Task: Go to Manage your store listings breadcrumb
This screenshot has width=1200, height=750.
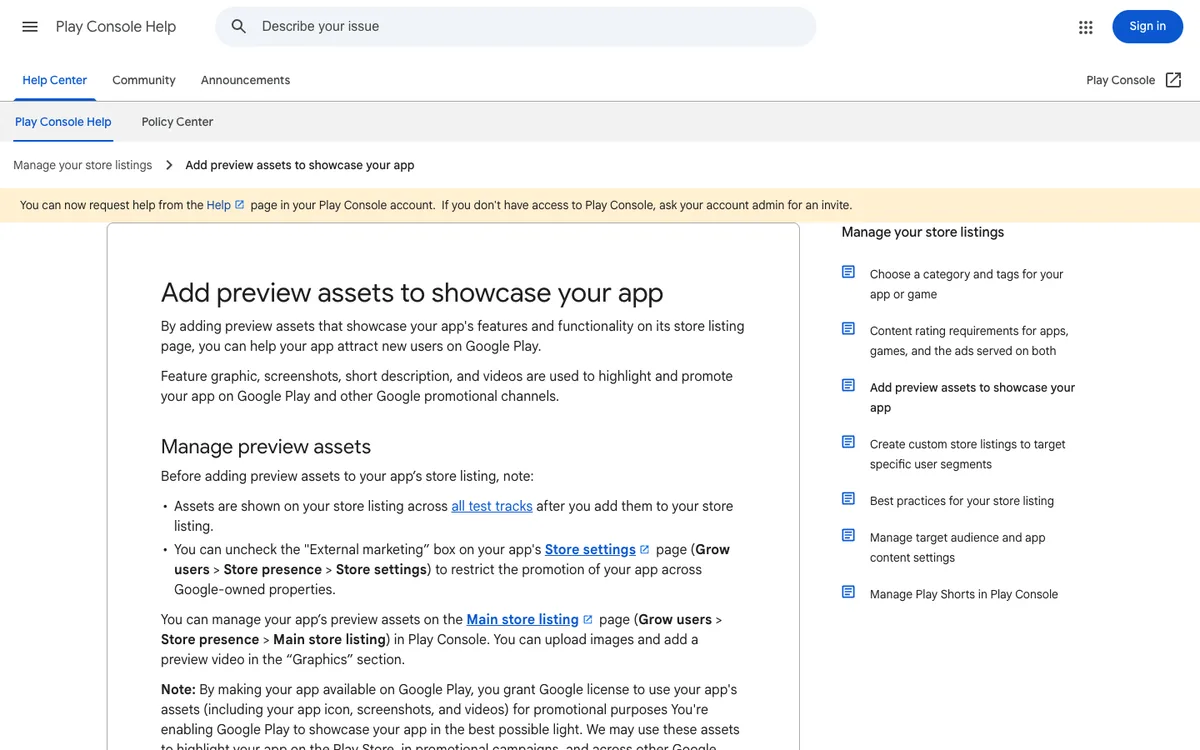Action: [83, 165]
